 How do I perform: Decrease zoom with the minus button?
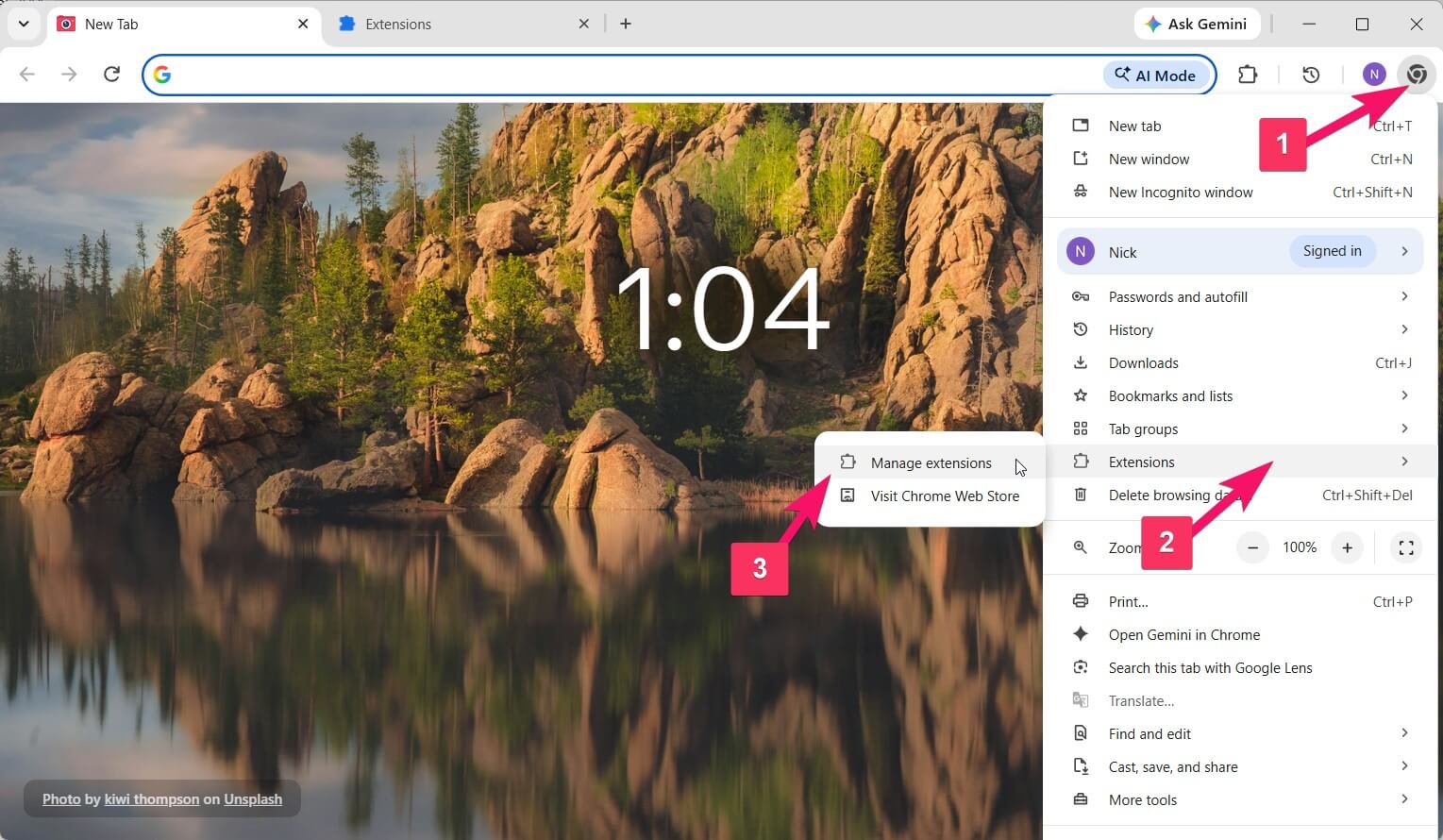click(1252, 547)
